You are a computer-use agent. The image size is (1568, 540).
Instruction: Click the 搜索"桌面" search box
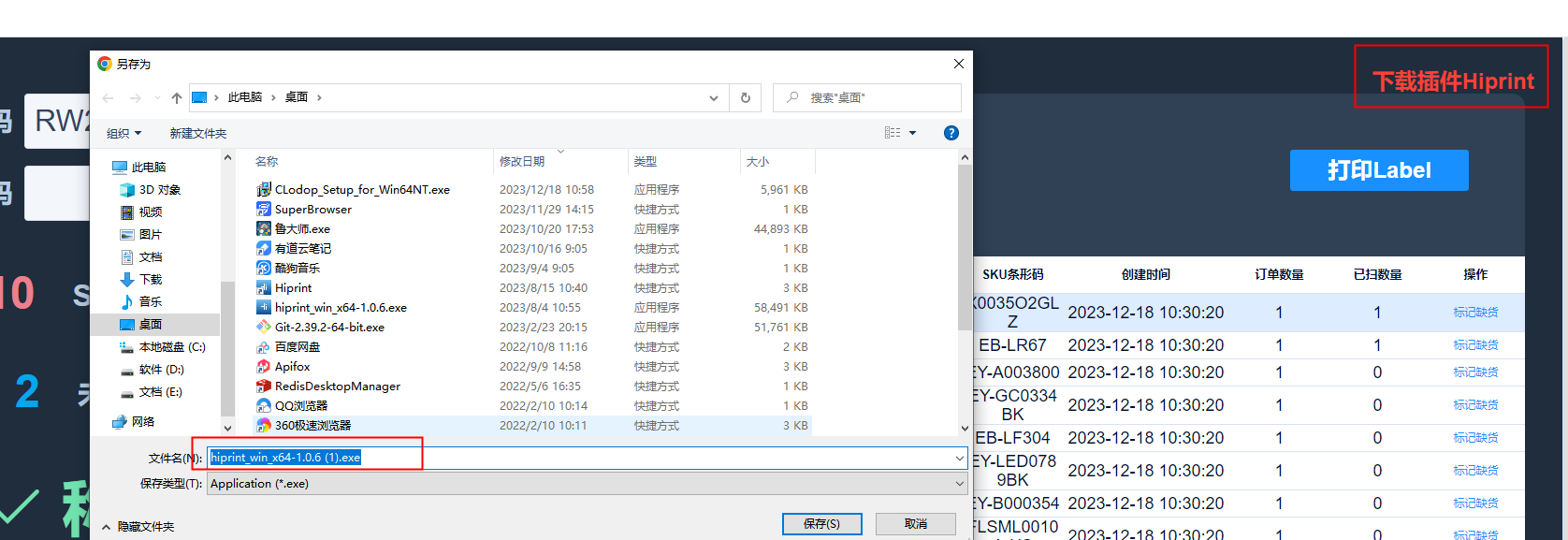[867, 97]
